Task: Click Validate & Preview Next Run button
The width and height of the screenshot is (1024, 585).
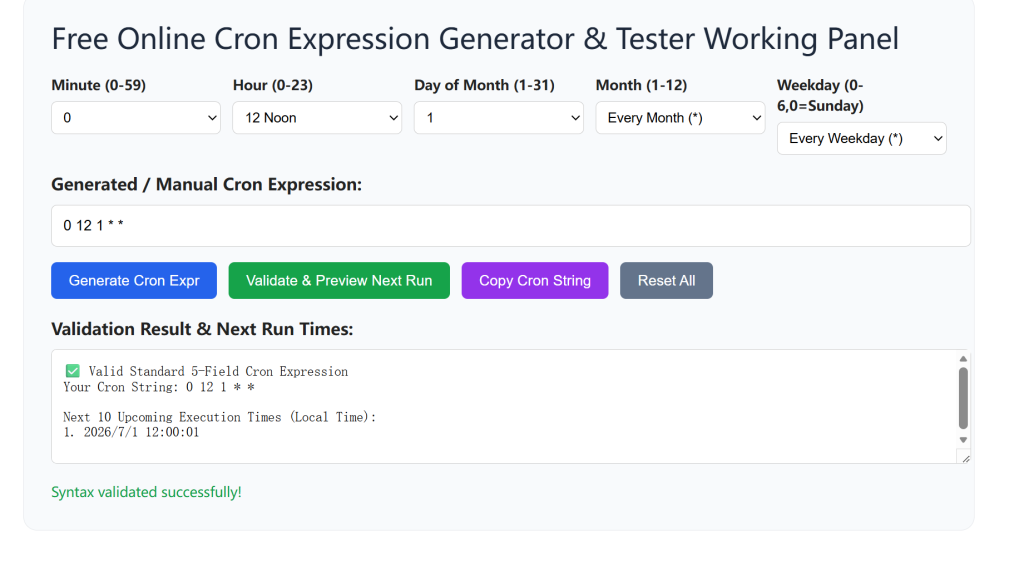Action: pos(339,281)
